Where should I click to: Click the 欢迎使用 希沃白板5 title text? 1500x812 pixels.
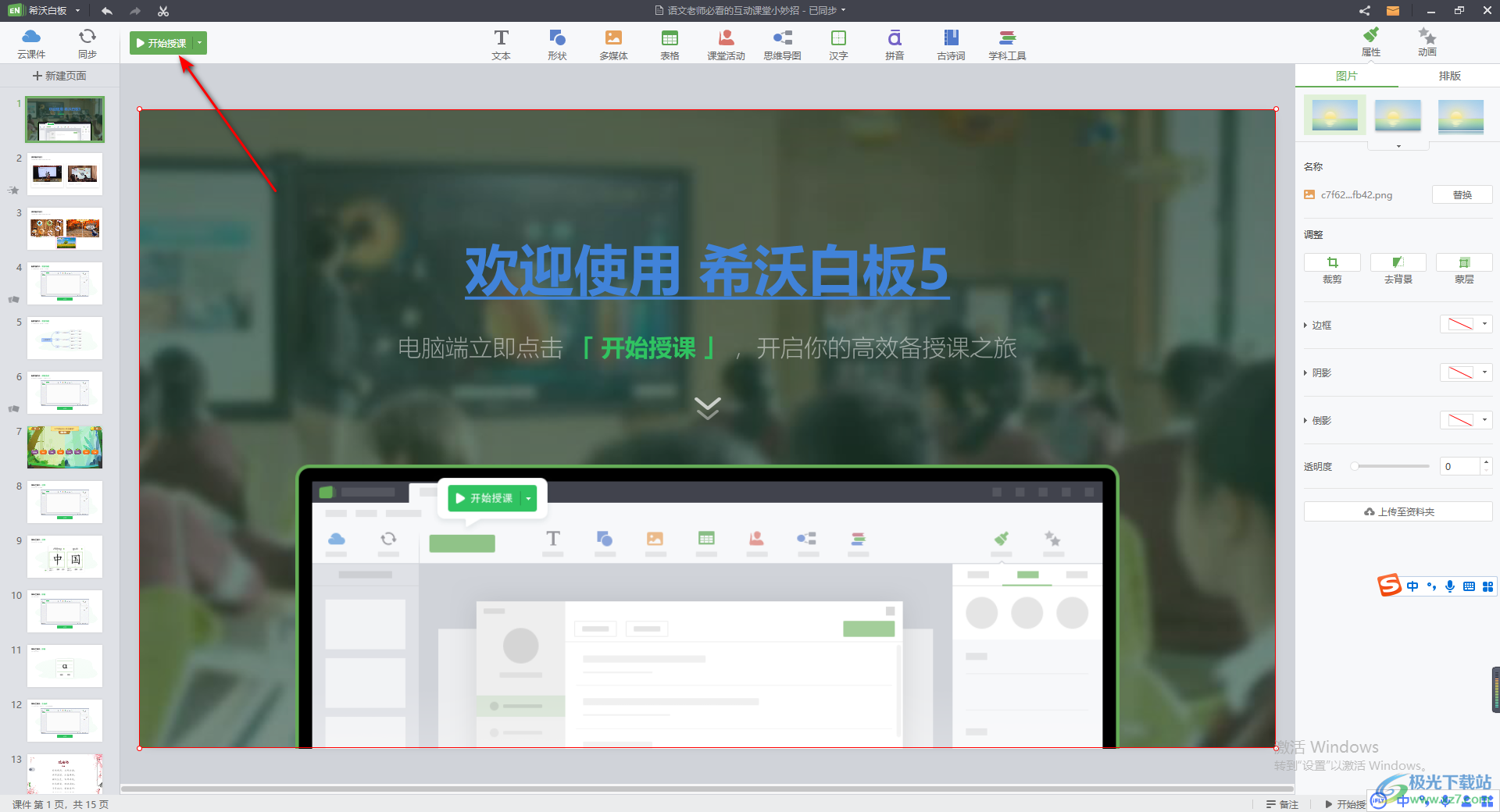(707, 270)
